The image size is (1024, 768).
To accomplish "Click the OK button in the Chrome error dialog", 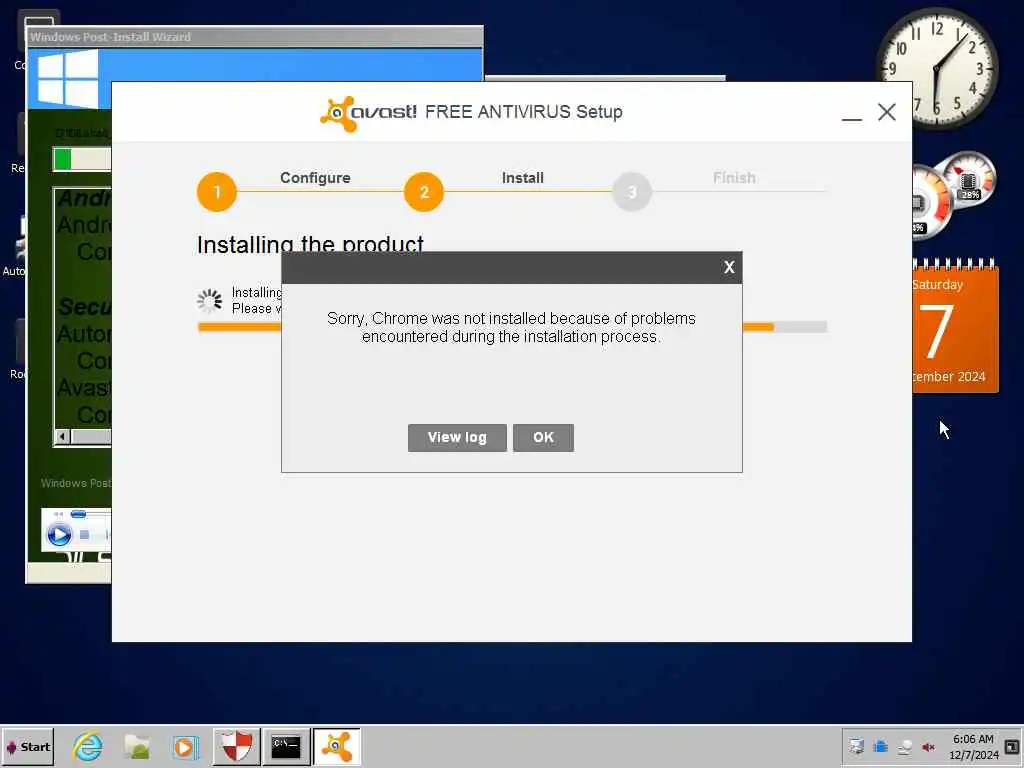I will tap(543, 438).
